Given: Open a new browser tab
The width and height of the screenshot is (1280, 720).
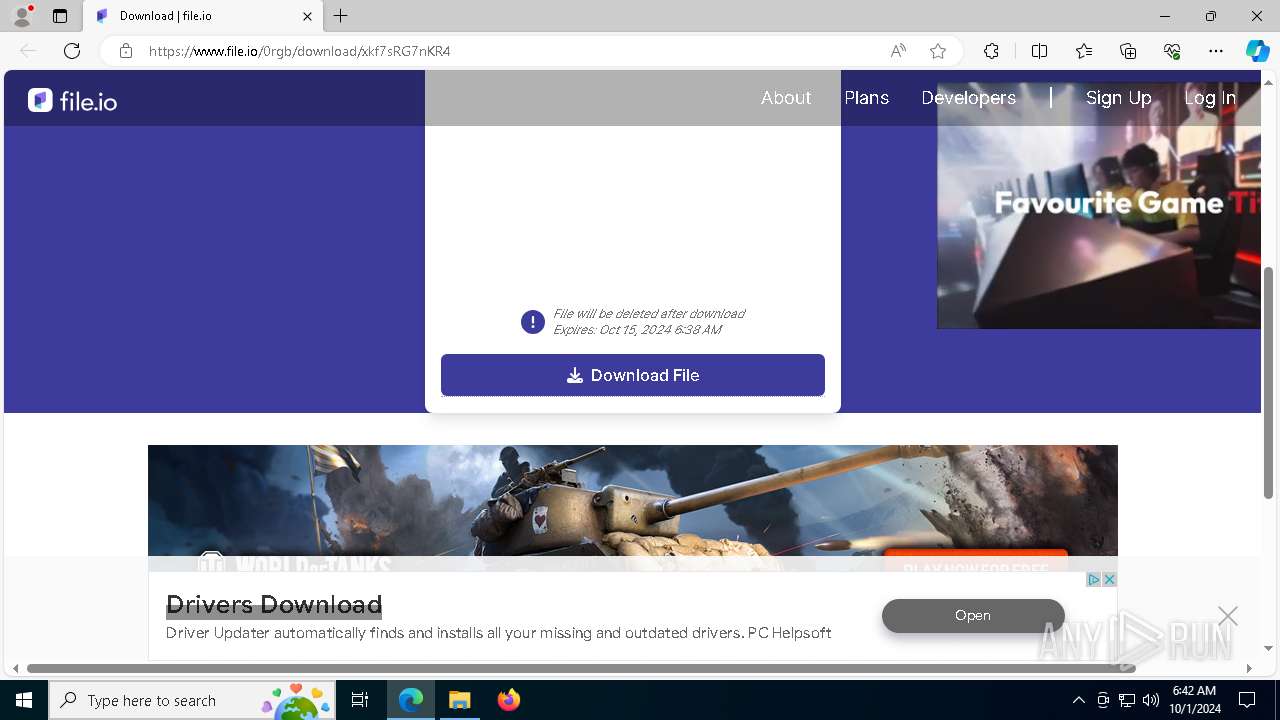Looking at the screenshot, I should click(341, 16).
